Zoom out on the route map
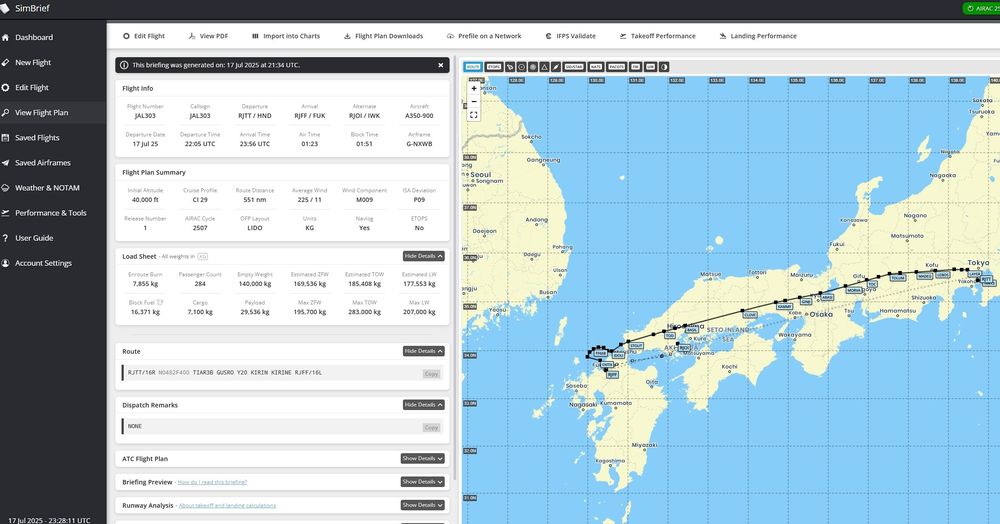 coord(474,101)
